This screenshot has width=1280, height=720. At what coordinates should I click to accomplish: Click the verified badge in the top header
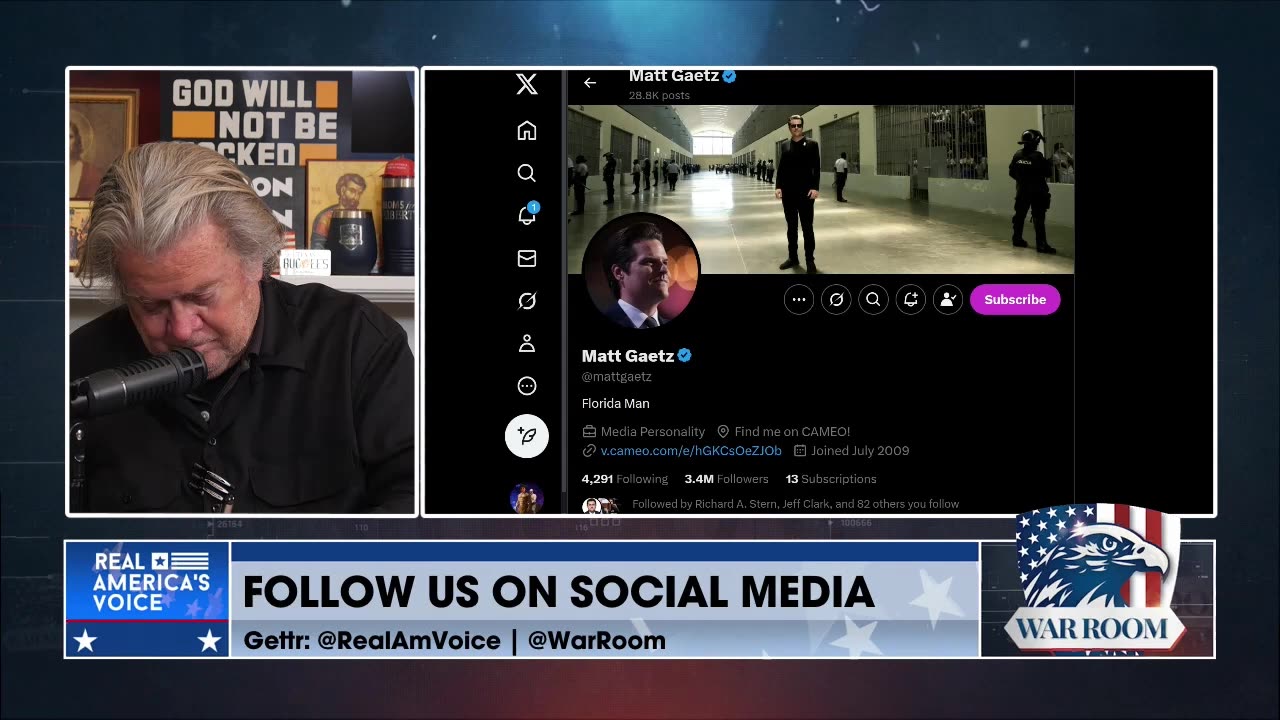(x=730, y=76)
